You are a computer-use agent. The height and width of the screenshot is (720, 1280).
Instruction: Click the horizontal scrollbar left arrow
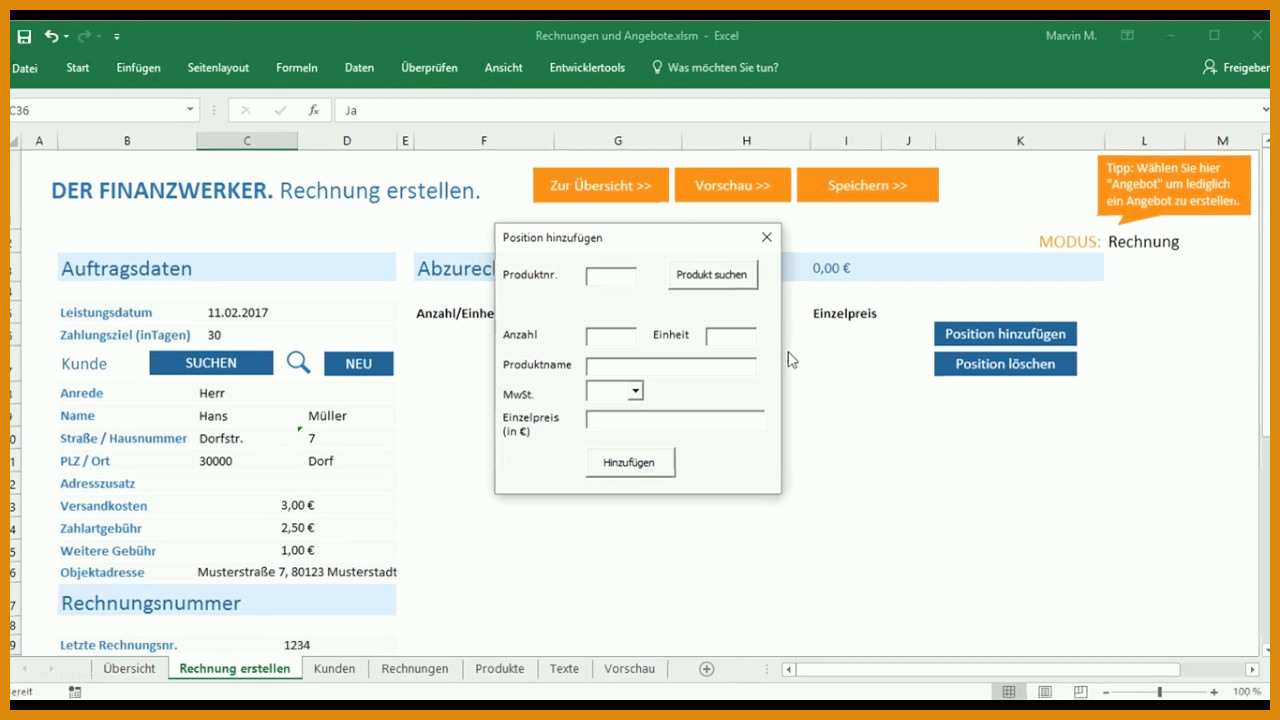[x=789, y=669]
